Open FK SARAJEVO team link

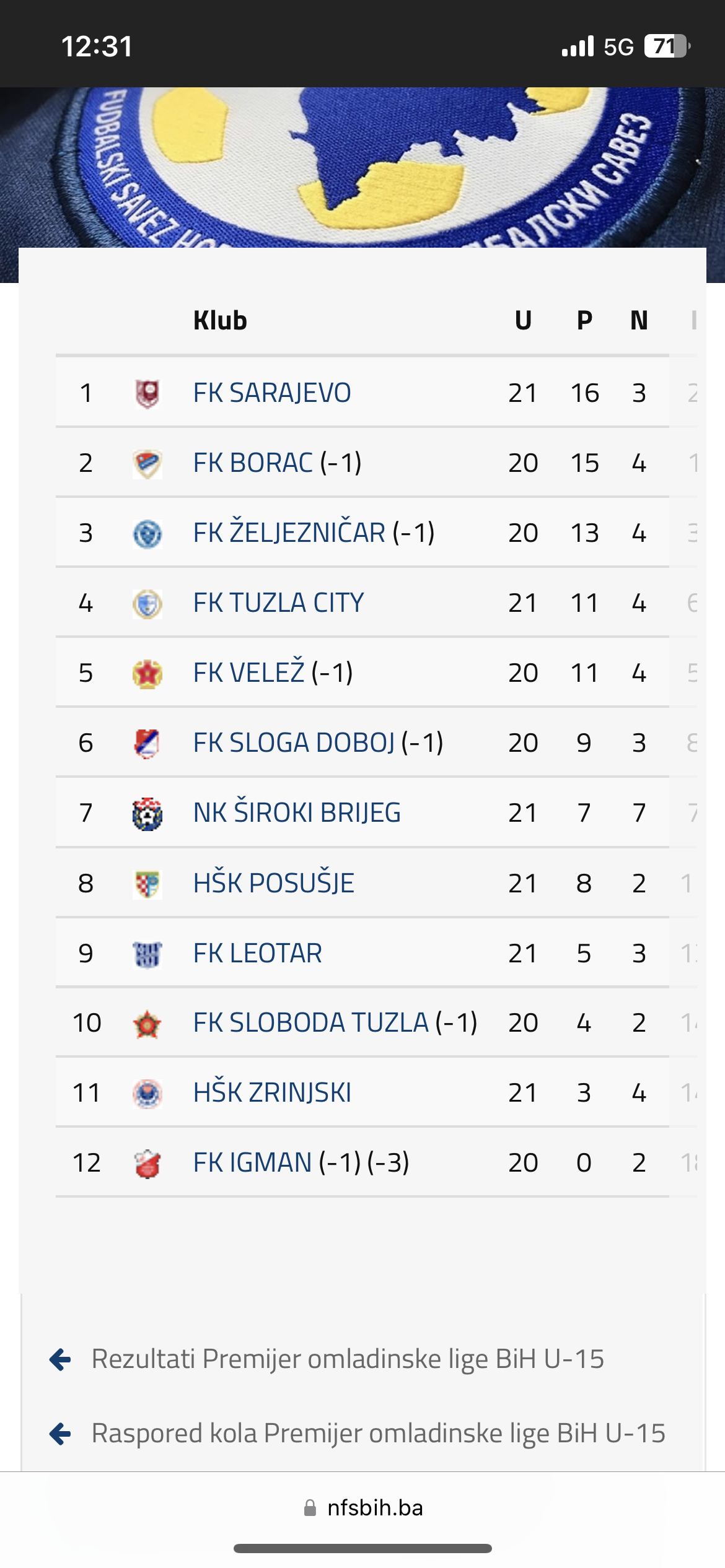tap(272, 393)
